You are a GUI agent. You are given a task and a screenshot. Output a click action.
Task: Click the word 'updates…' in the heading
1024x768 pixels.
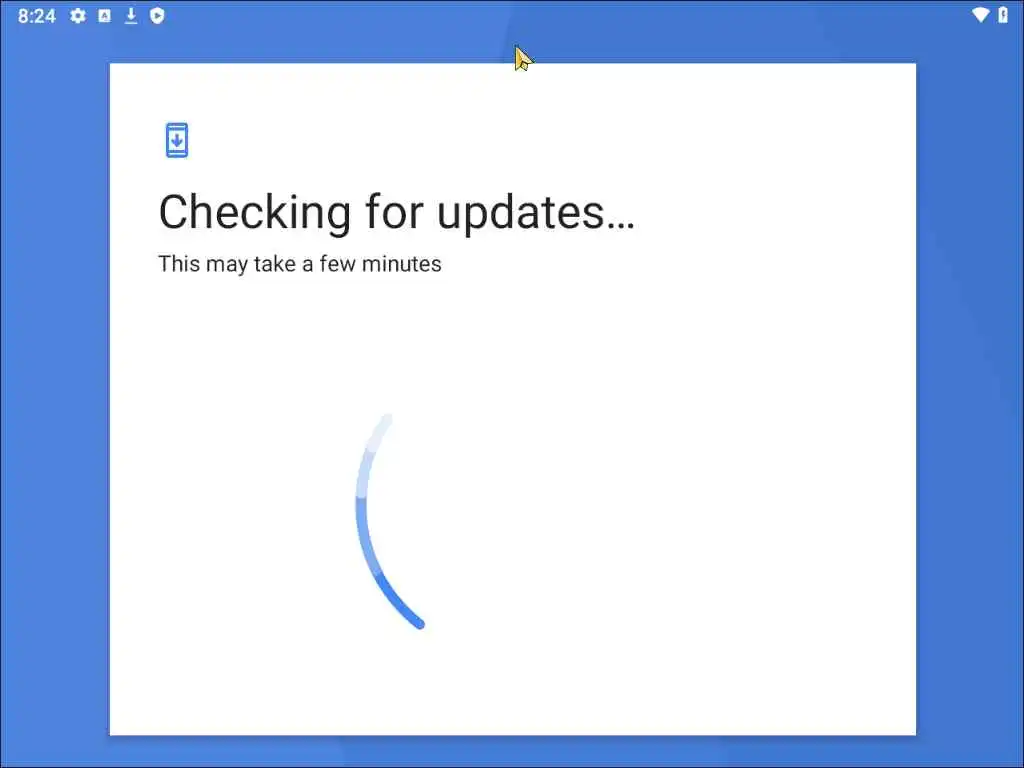pyautogui.click(x=536, y=213)
